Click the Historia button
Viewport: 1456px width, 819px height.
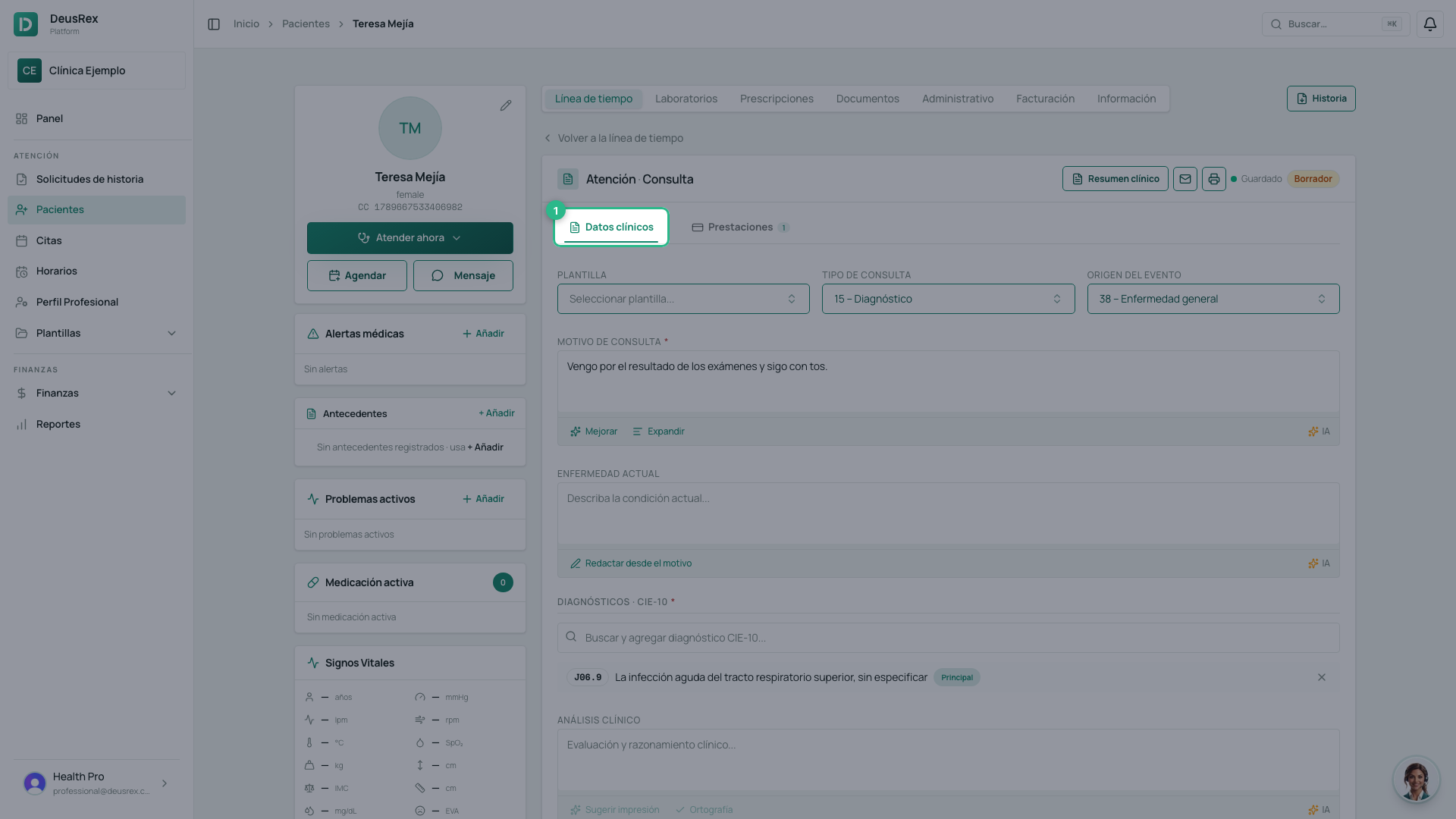1321,99
